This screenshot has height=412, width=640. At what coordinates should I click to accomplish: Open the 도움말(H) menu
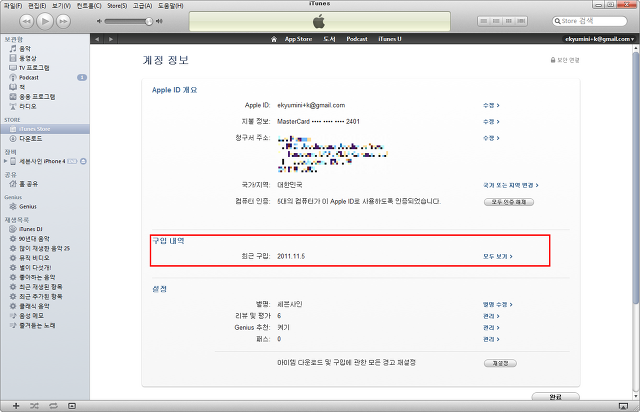click(171, 6)
